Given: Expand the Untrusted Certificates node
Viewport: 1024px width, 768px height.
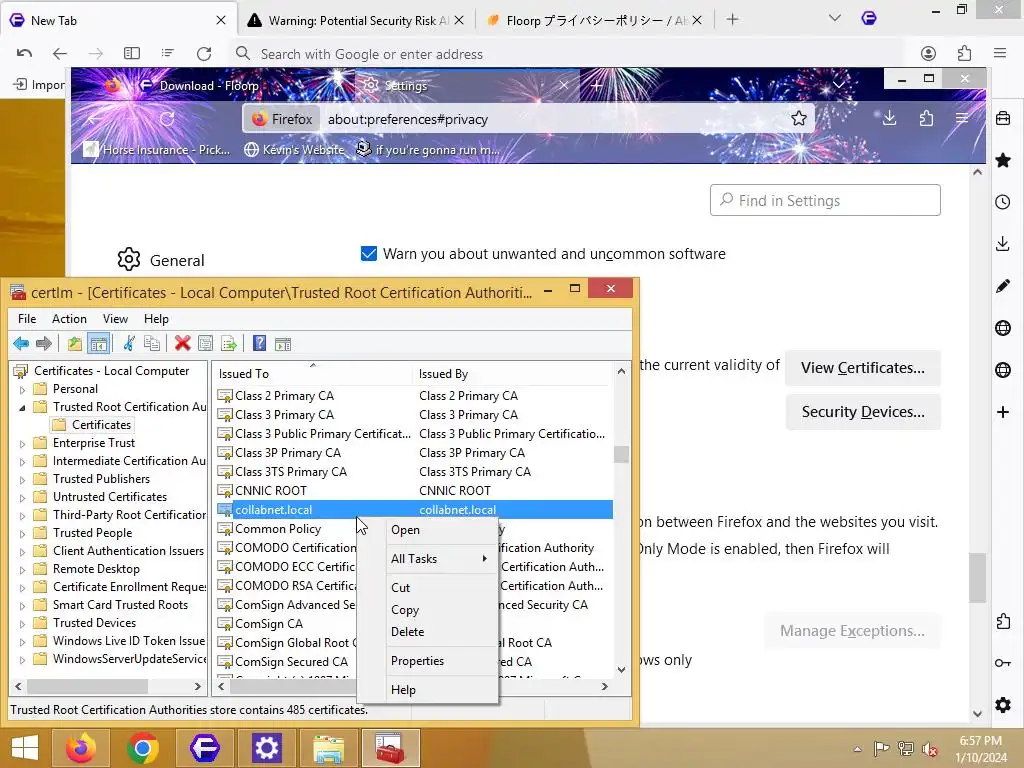Looking at the screenshot, I should tap(22, 498).
